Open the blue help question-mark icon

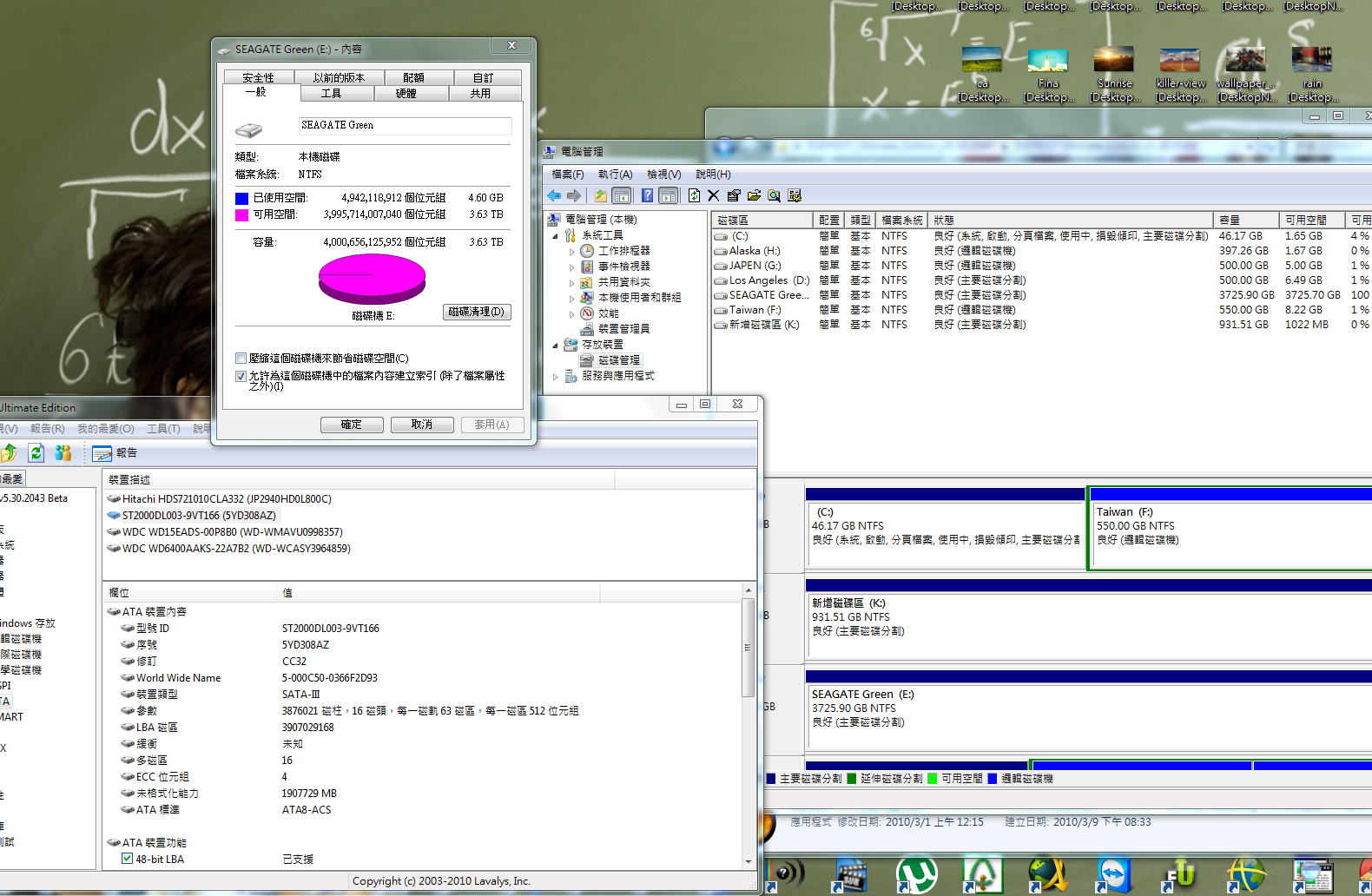[x=647, y=196]
